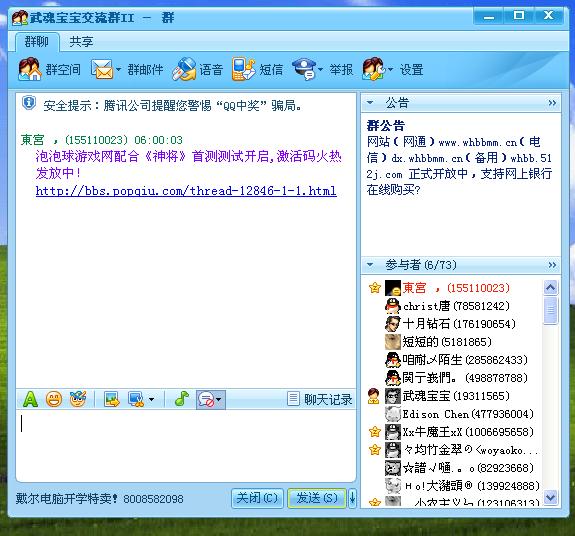575x536 pixels.
Task: Click the avatar of christ唐
Action: [392, 306]
